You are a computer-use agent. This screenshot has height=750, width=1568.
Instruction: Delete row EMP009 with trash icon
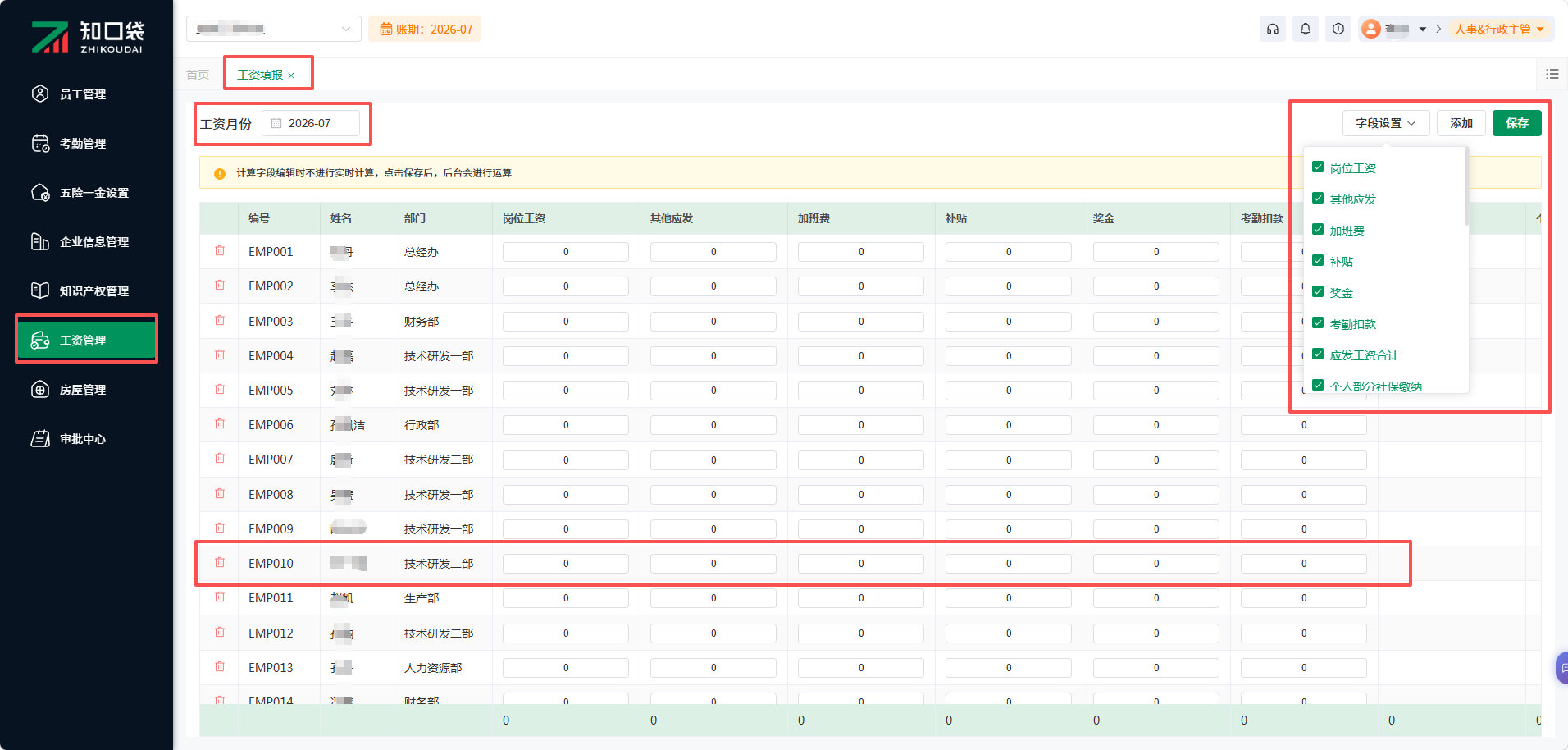220,528
